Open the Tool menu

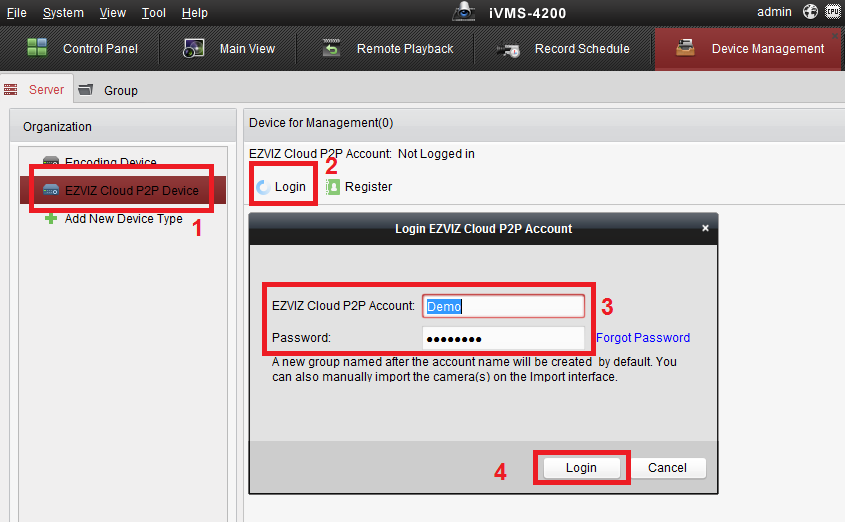154,13
